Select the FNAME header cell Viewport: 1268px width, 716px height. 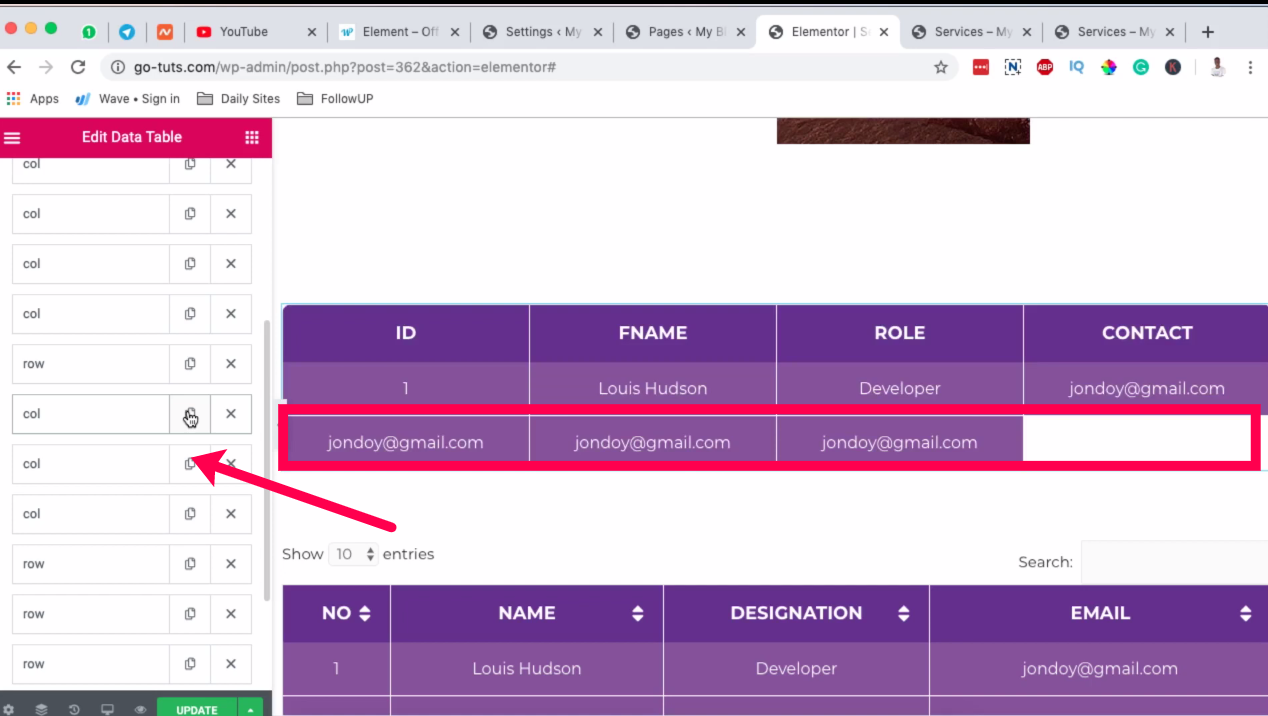click(653, 333)
